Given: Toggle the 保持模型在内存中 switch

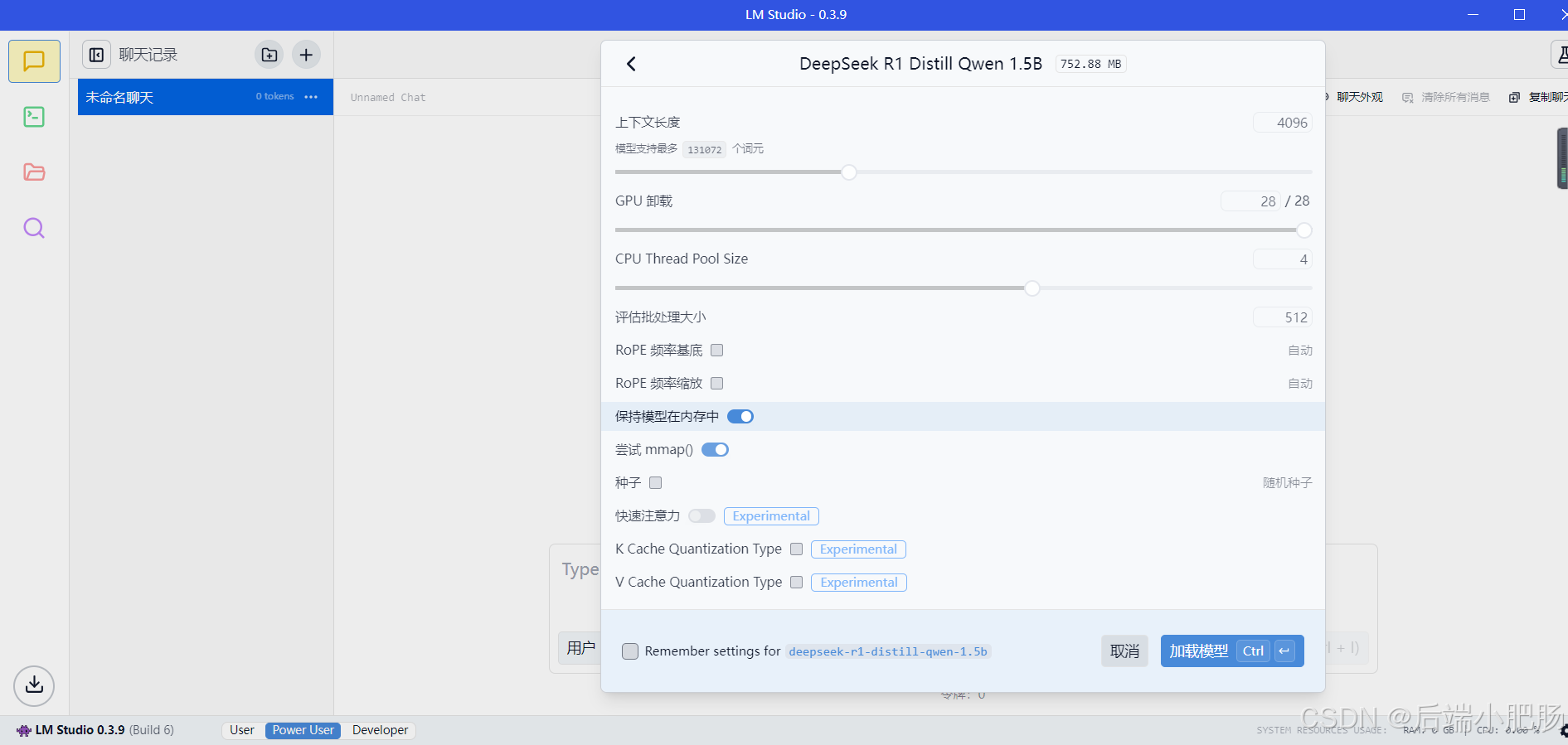Looking at the screenshot, I should point(740,417).
